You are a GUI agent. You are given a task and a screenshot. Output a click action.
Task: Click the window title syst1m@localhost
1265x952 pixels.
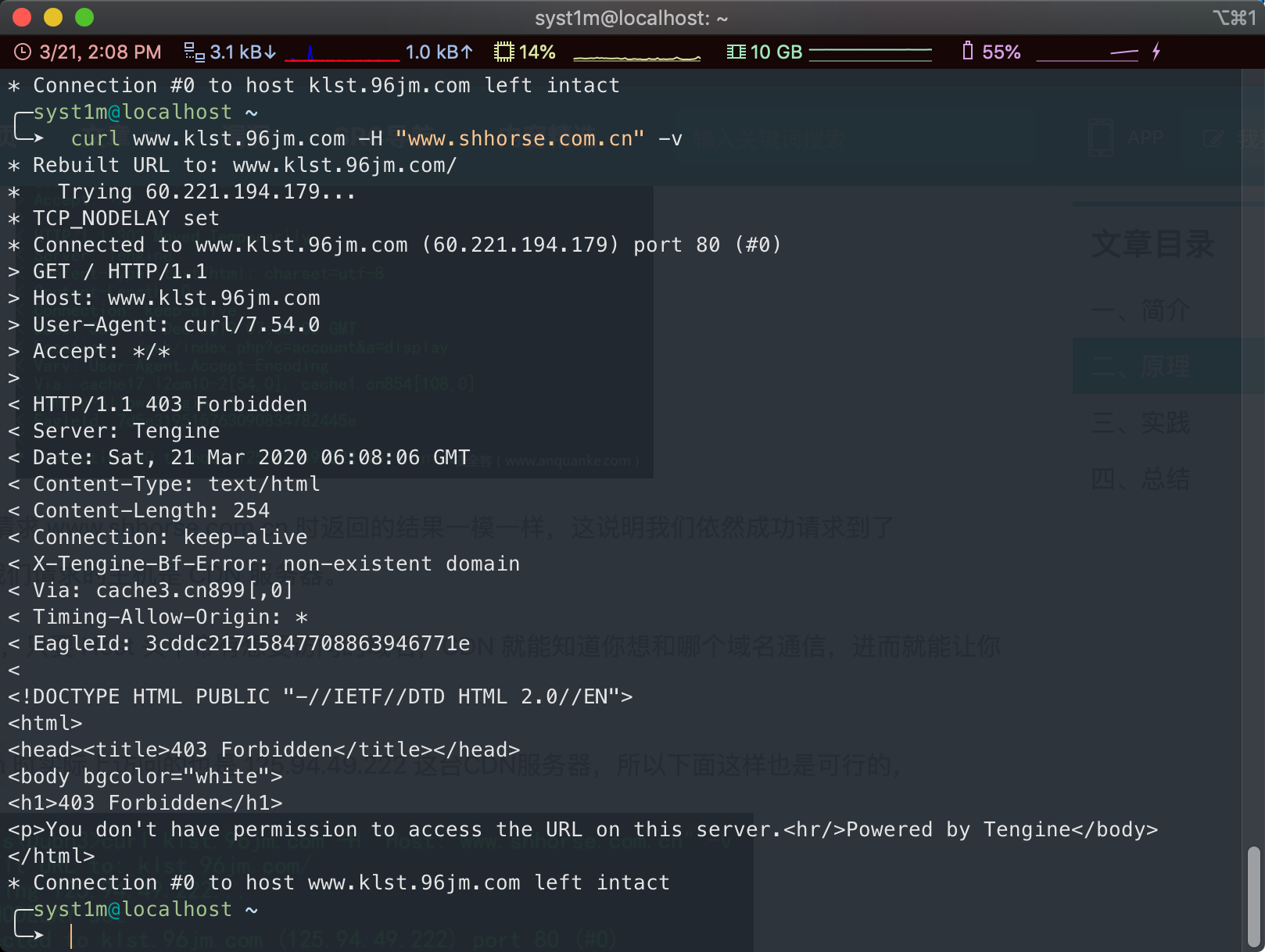point(632,18)
